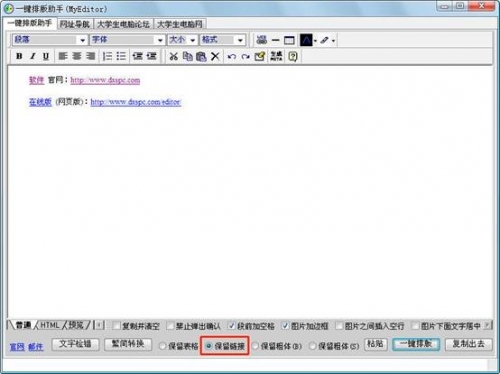The width and height of the screenshot is (500, 374).
Task: Click the insert image icon
Action: 262,40
